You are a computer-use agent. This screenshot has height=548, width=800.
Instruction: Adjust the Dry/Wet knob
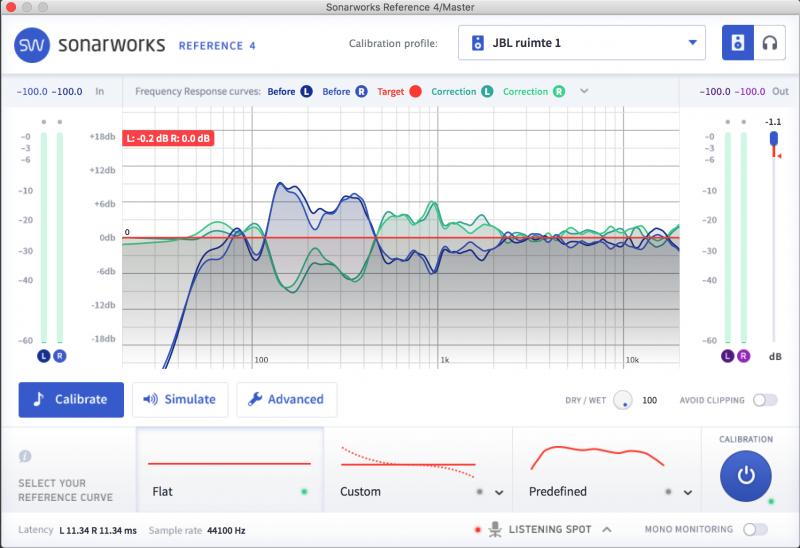coord(622,400)
